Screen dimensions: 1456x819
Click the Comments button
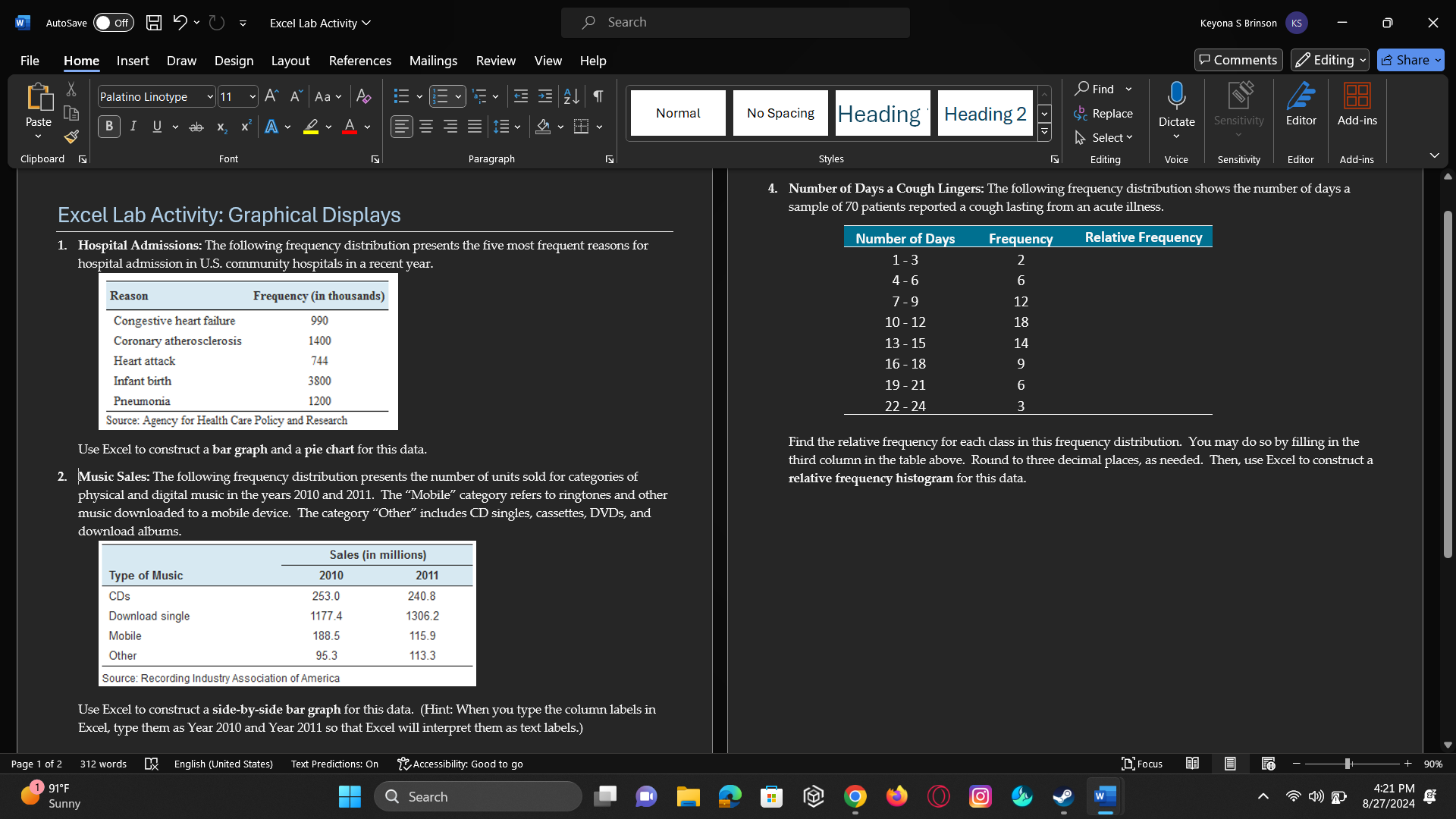(x=1238, y=60)
